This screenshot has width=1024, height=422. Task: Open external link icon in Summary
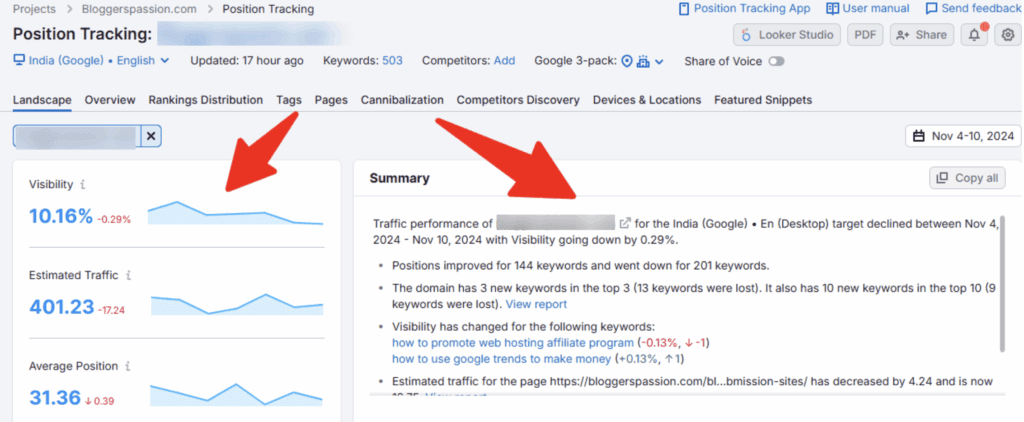pyautogui.click(x=625, y=223)
